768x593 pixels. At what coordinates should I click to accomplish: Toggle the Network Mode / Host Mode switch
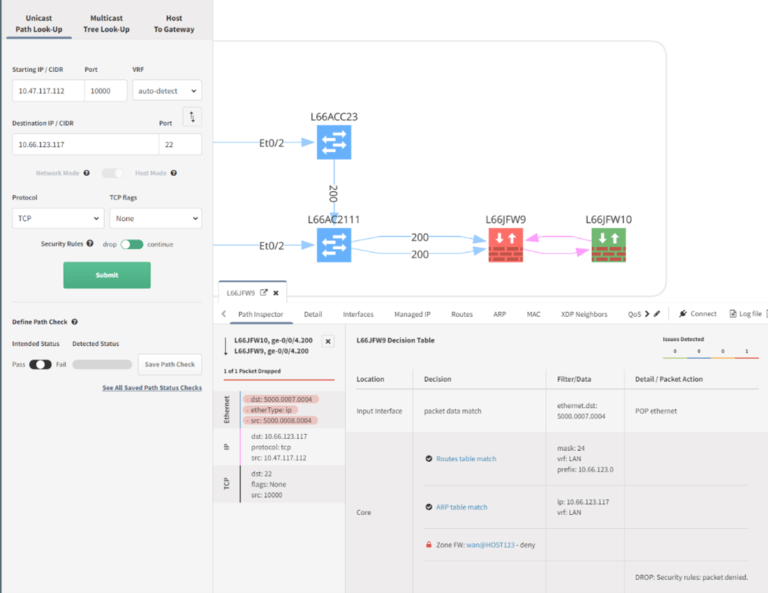click(x=115, y=173)
